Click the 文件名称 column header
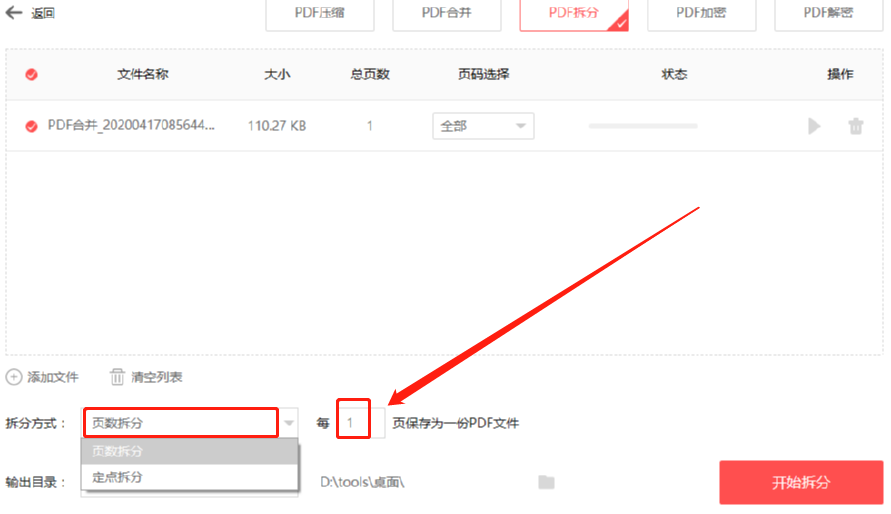This screenshot has height=514, width=891. point(143,74)
